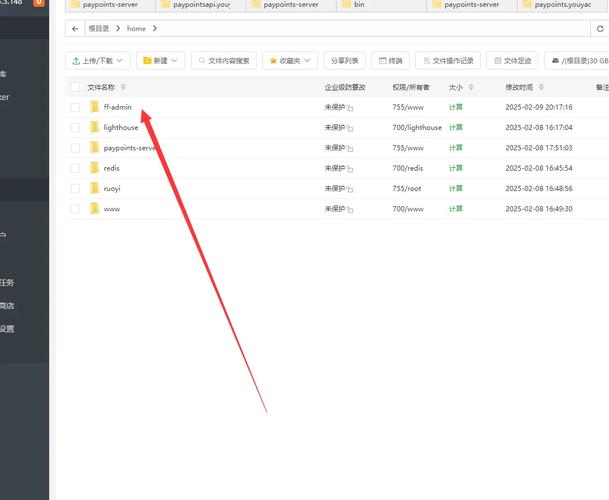The image size is (609, 500).
Task: Click the lock icon in the ff-admin row
Action: tap(350, 108)
